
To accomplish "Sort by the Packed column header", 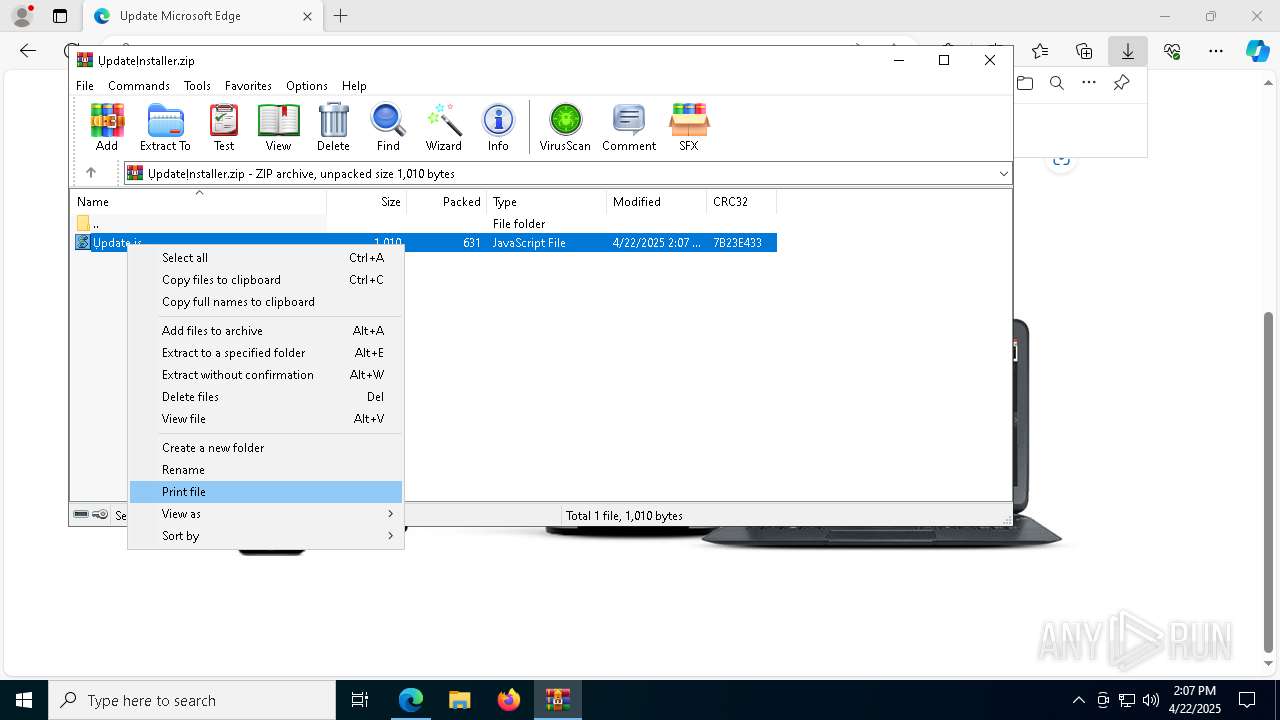I will click(x=447, y=201).
